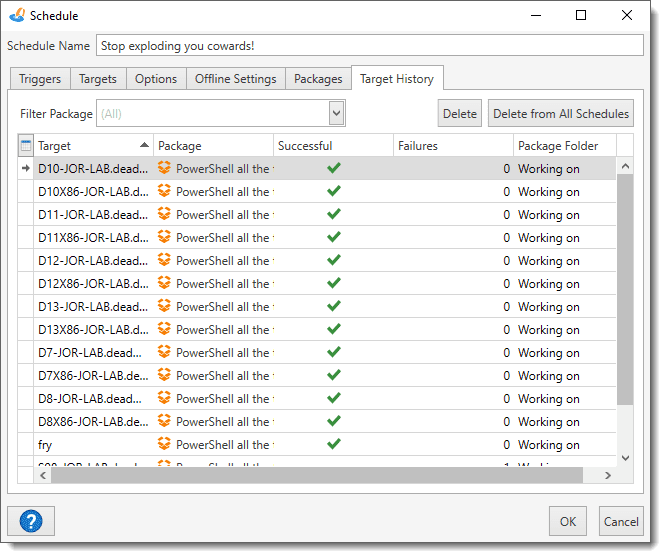
Task: Close the Schedule window
Action: point(626,15)
